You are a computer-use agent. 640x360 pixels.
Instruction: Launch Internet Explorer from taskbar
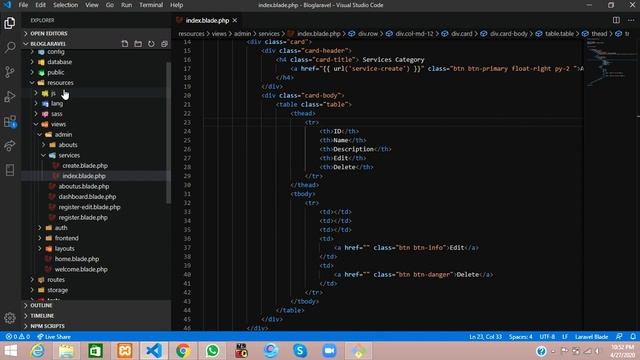[x=38, y=351]
